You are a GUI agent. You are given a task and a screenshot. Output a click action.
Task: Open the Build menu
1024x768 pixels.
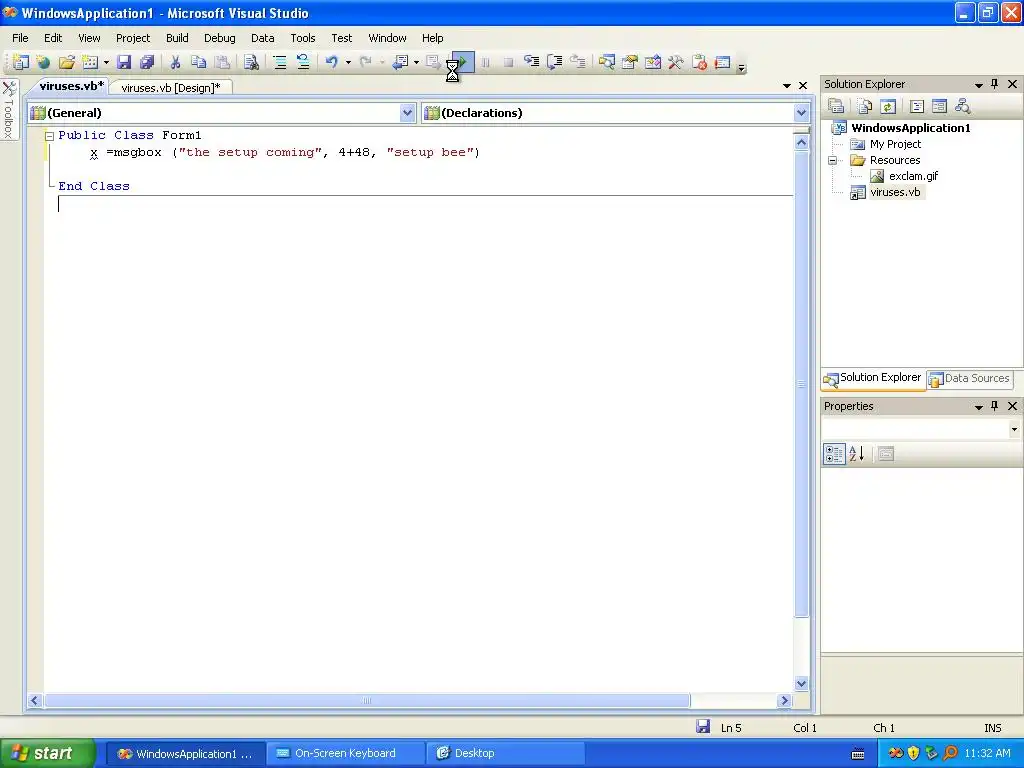point(177,38)
